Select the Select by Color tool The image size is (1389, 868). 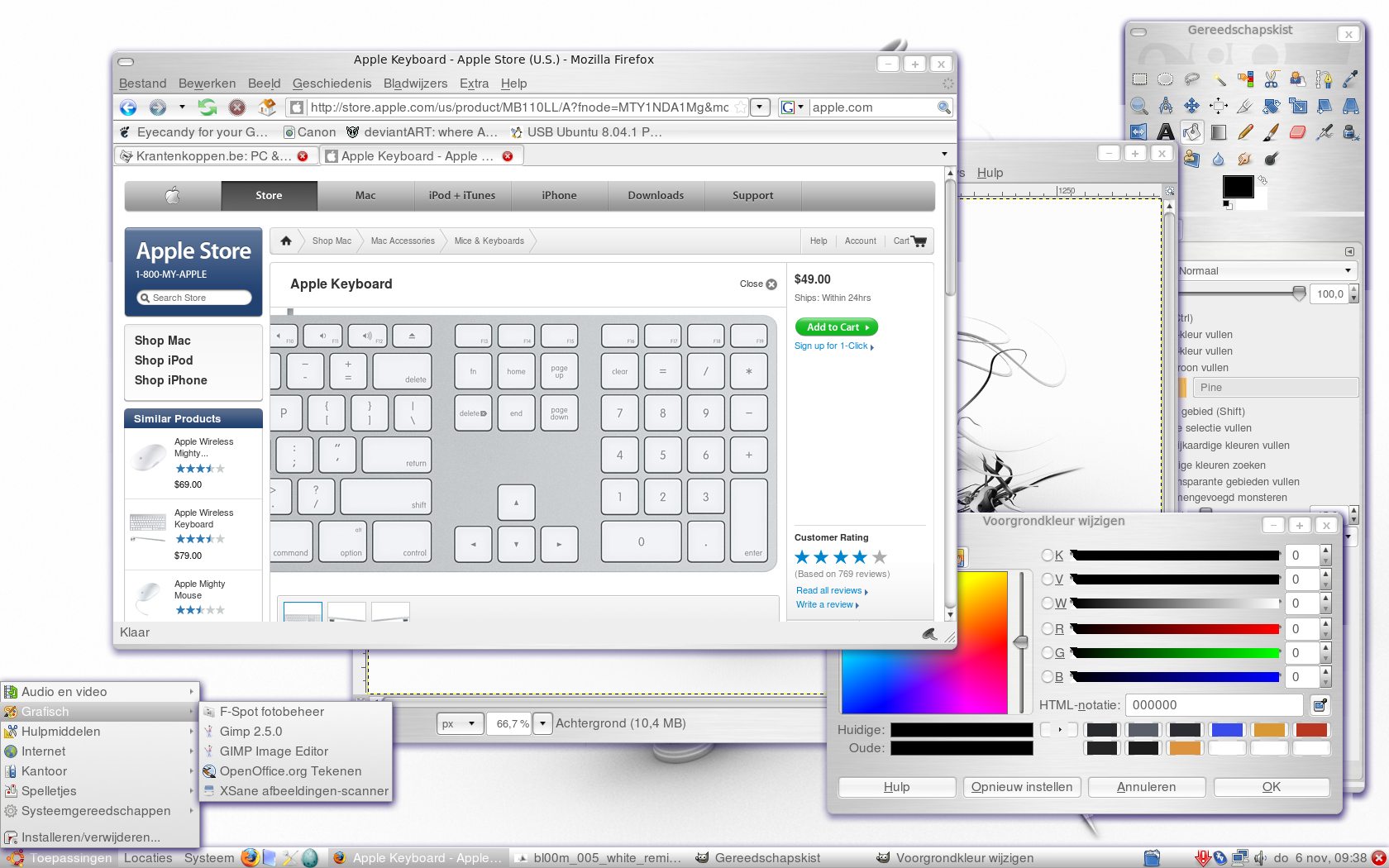click(1245, 79)
